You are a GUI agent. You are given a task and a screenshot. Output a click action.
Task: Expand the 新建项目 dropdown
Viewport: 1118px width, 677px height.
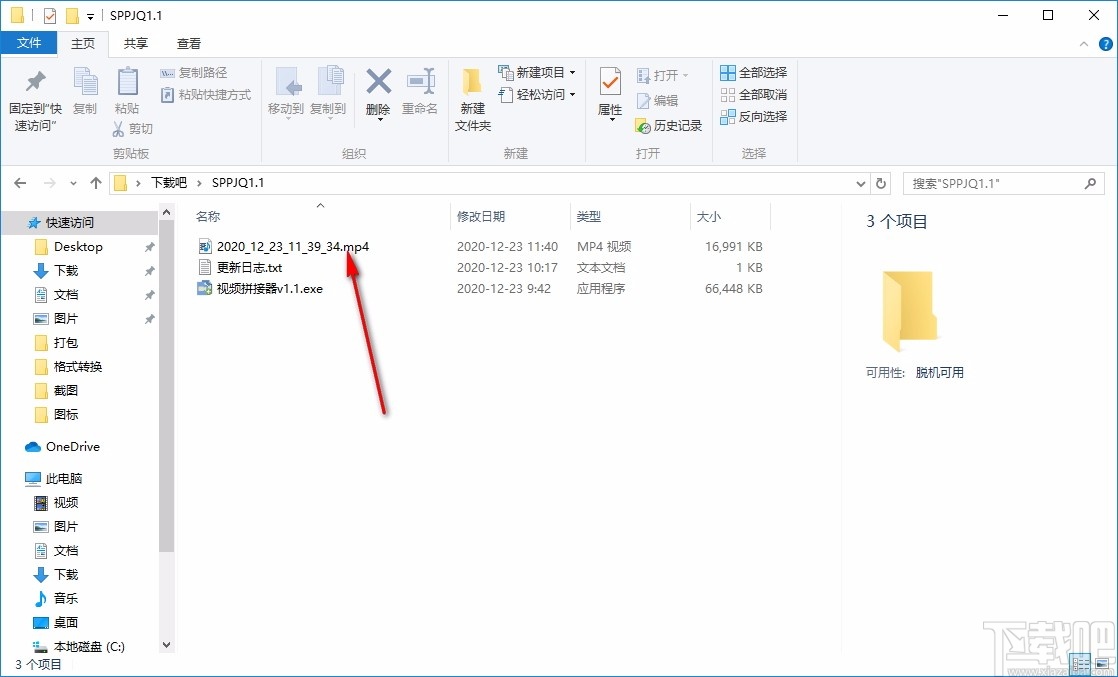pyautogui.click(x=537, y=72)
